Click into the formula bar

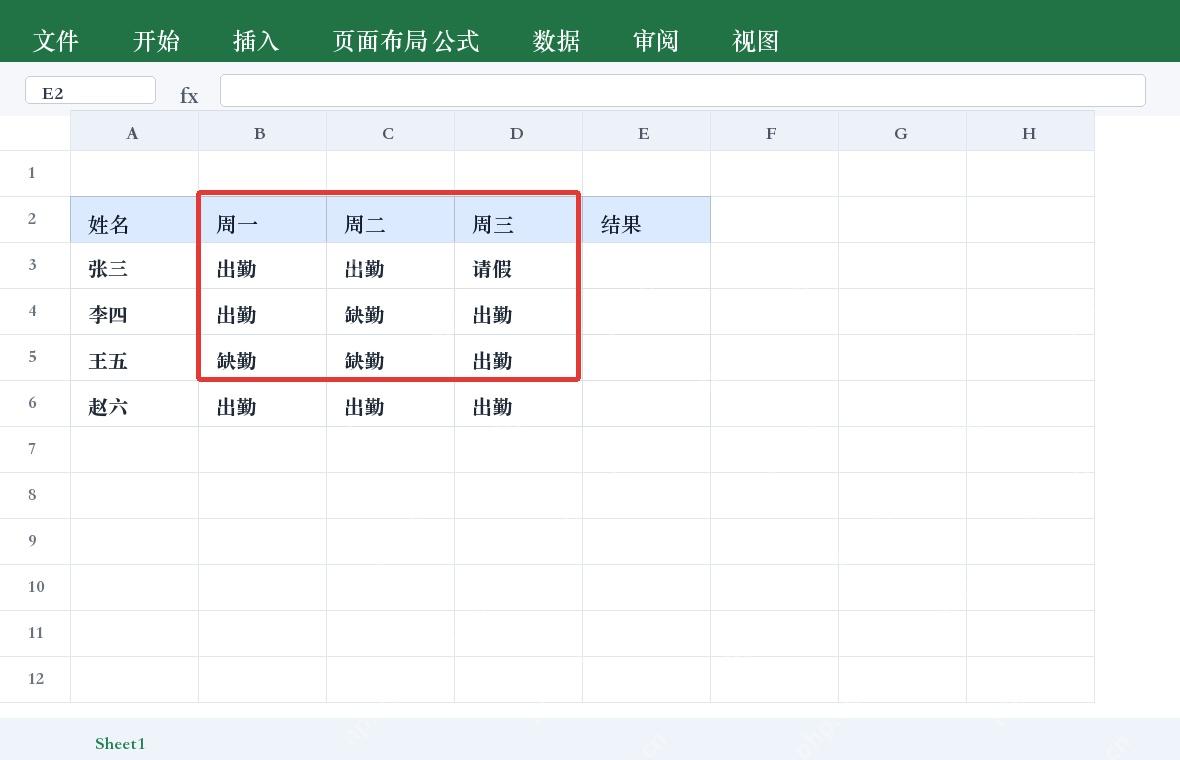[x=683, y=90]
